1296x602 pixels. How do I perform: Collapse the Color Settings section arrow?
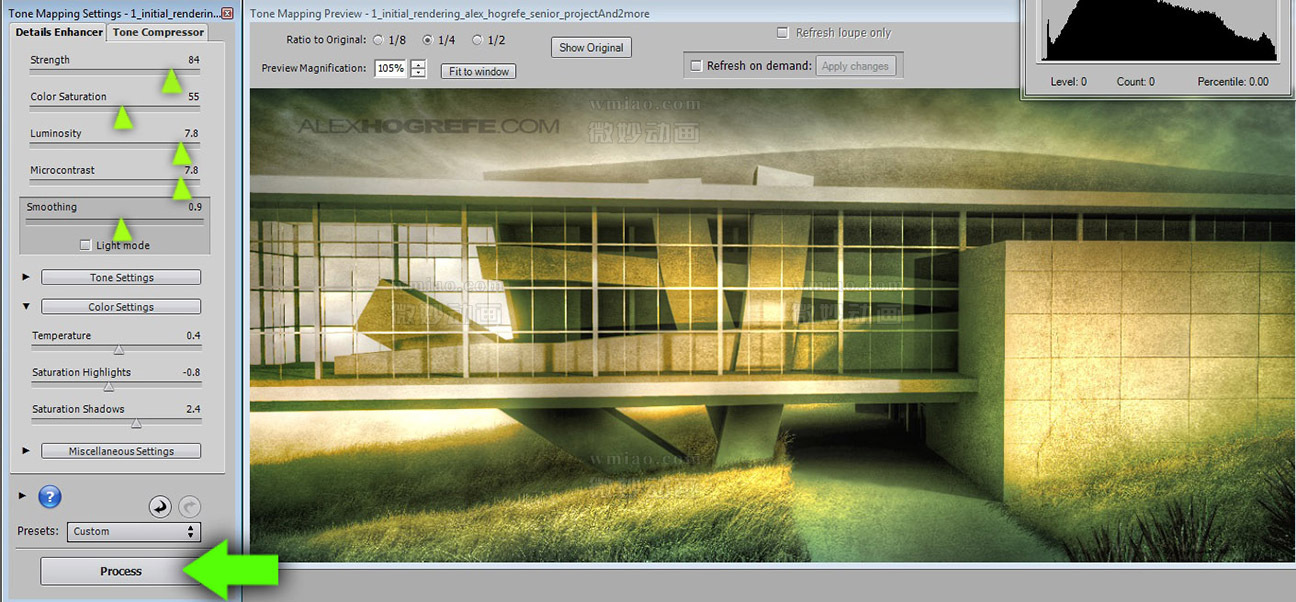26,307
